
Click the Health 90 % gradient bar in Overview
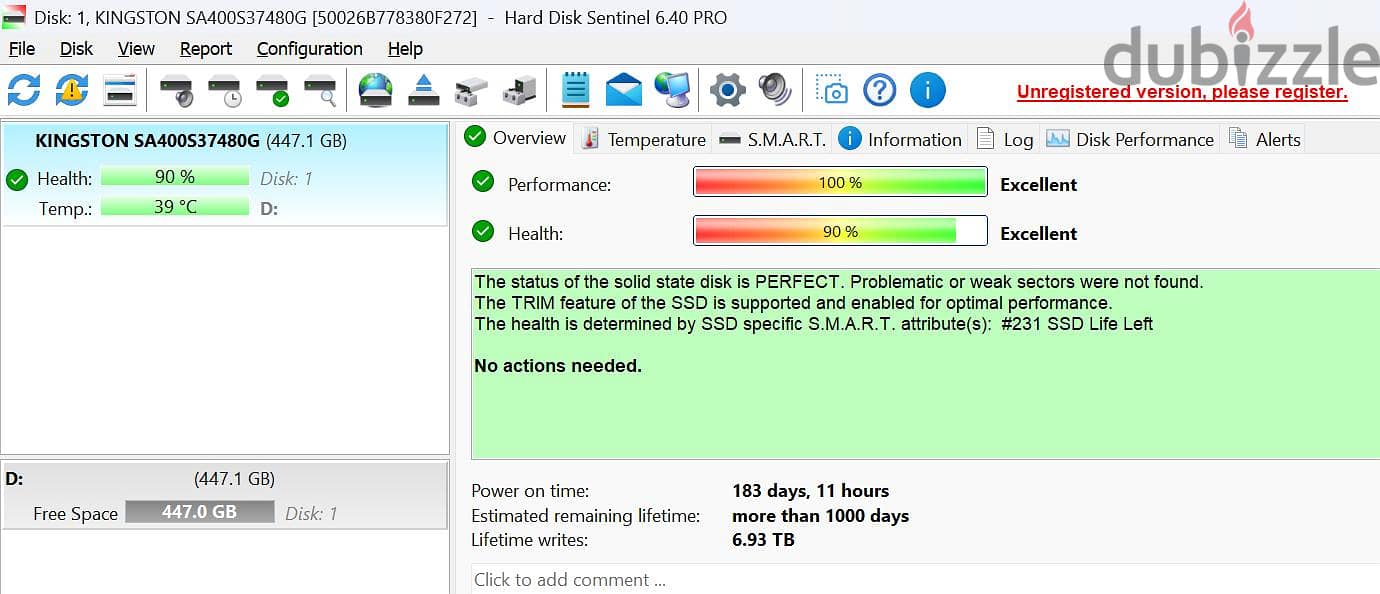click(840, 231)
